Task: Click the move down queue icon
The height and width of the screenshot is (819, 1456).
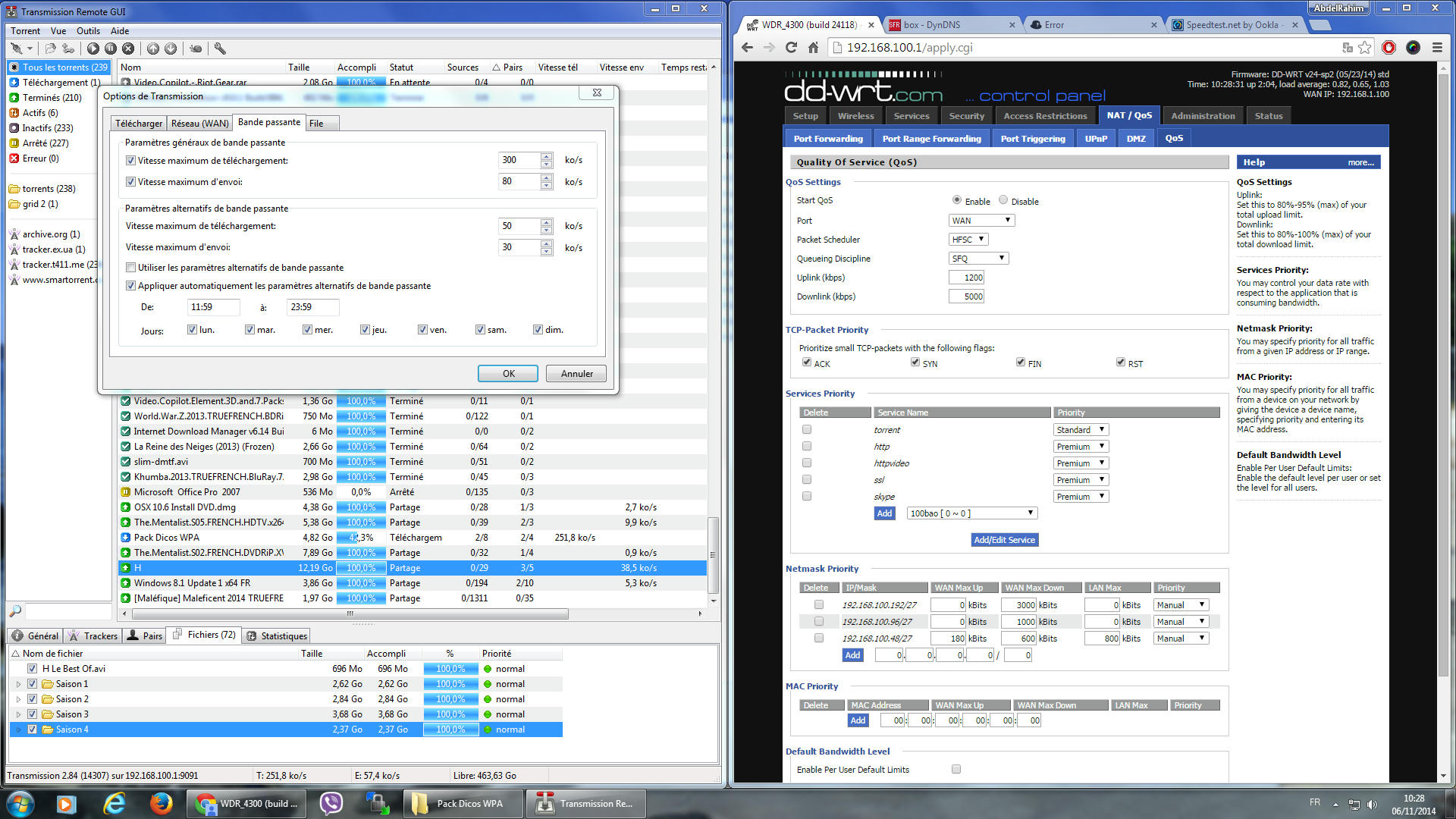Action: point(171,49)
